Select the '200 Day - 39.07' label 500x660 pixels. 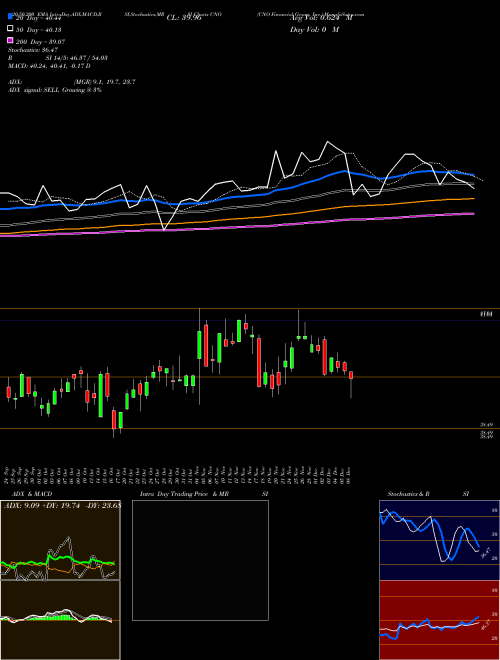[x=40, y=42]
